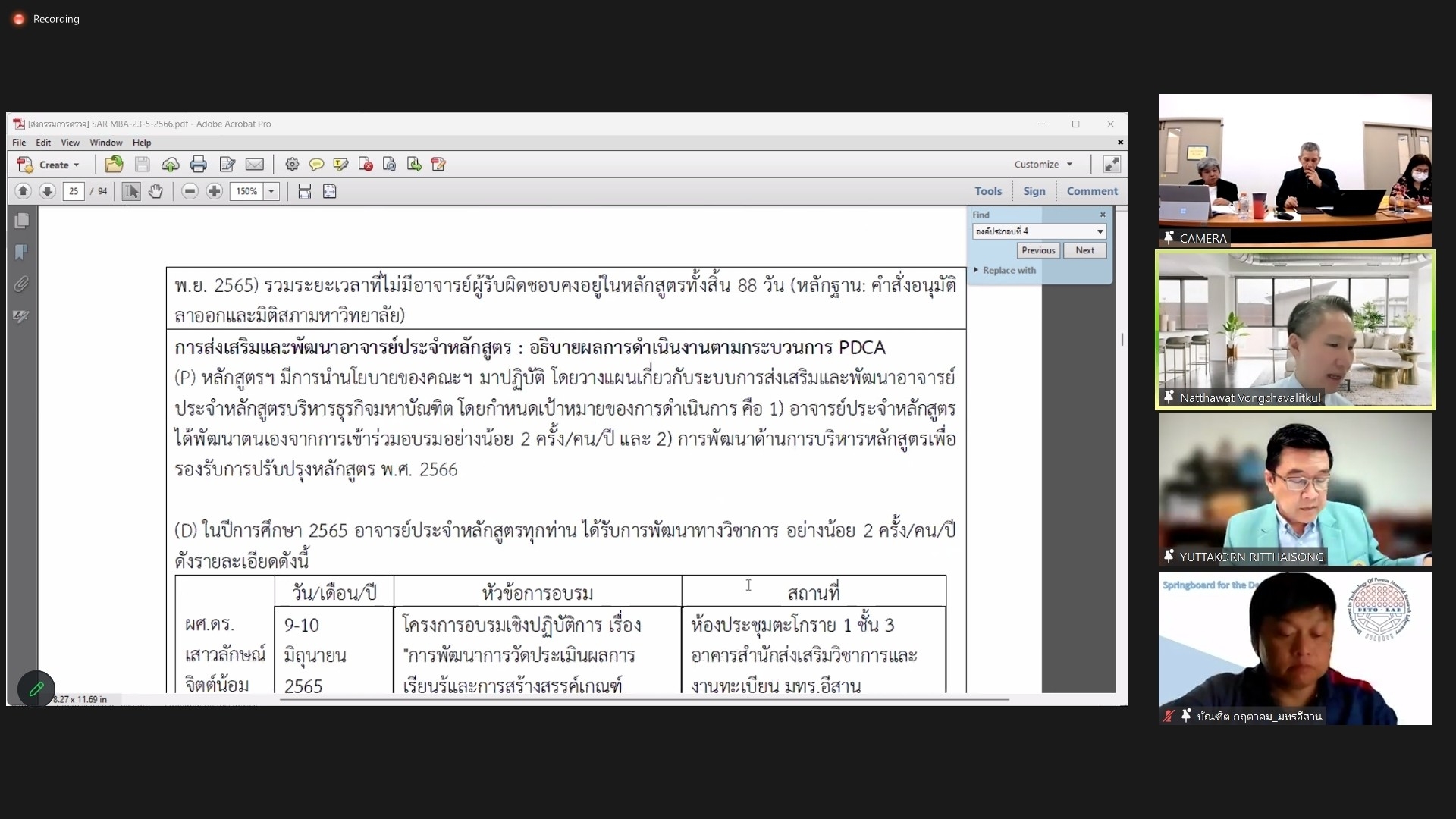
Task: Select the Highlight text tool
Action: (x=340, y=165)
